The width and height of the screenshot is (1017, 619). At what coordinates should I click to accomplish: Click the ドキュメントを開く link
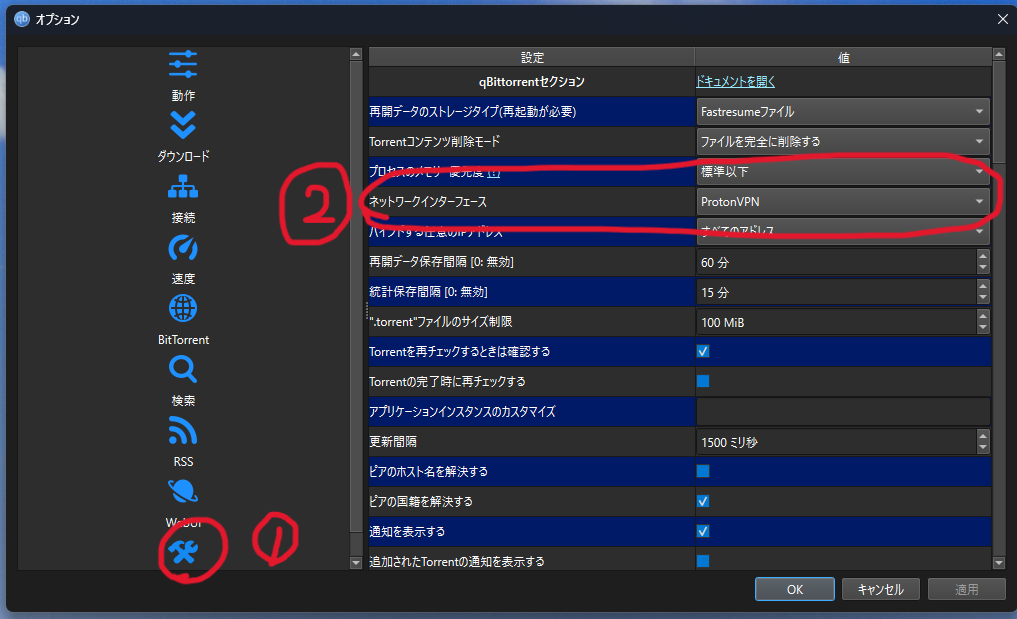coord(735,82)
